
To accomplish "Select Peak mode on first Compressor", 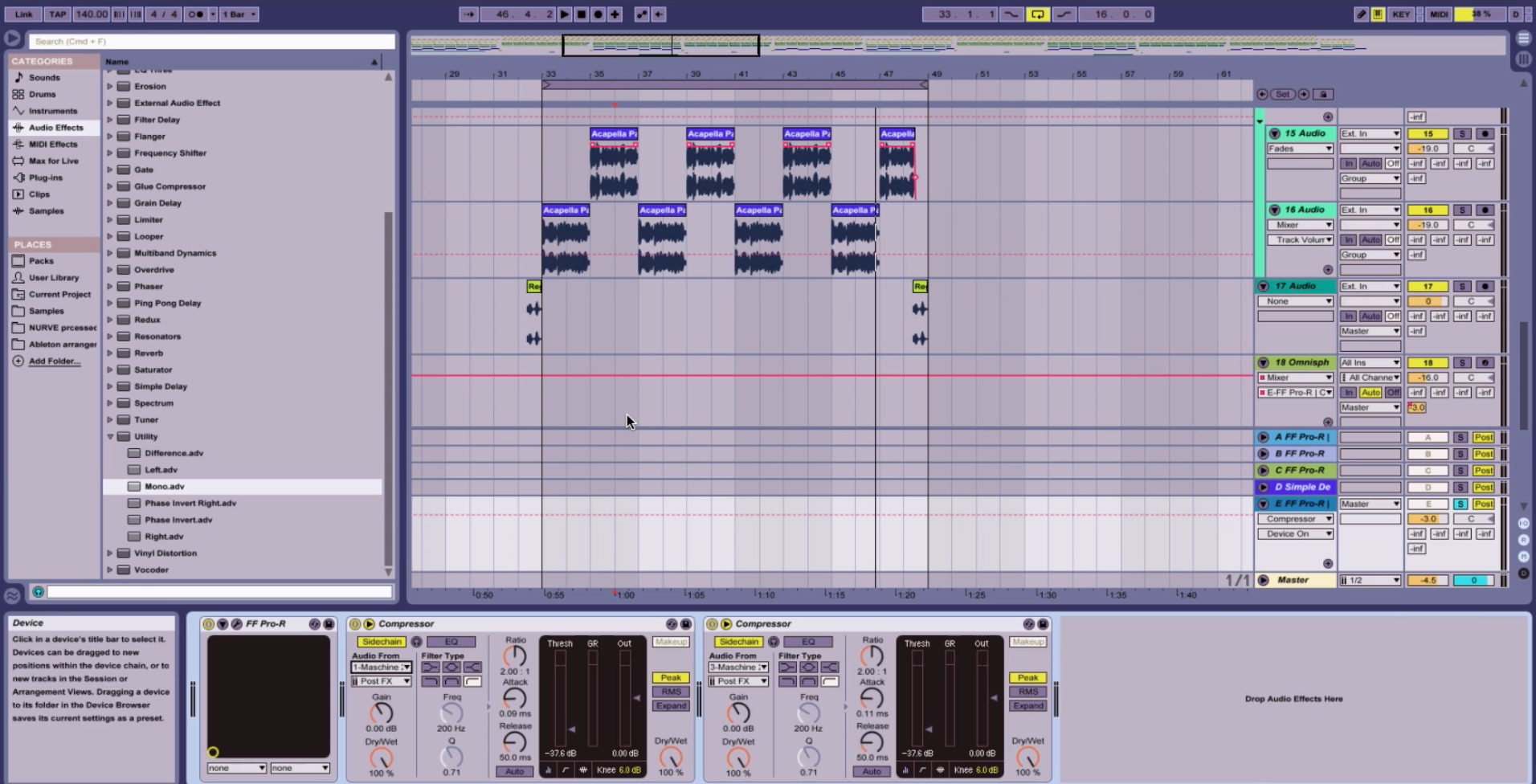I will [x=671, y=678].
